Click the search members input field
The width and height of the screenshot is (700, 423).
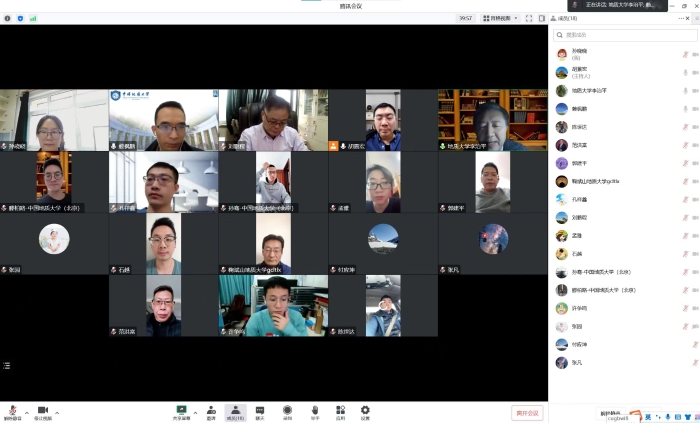[625, 35]
